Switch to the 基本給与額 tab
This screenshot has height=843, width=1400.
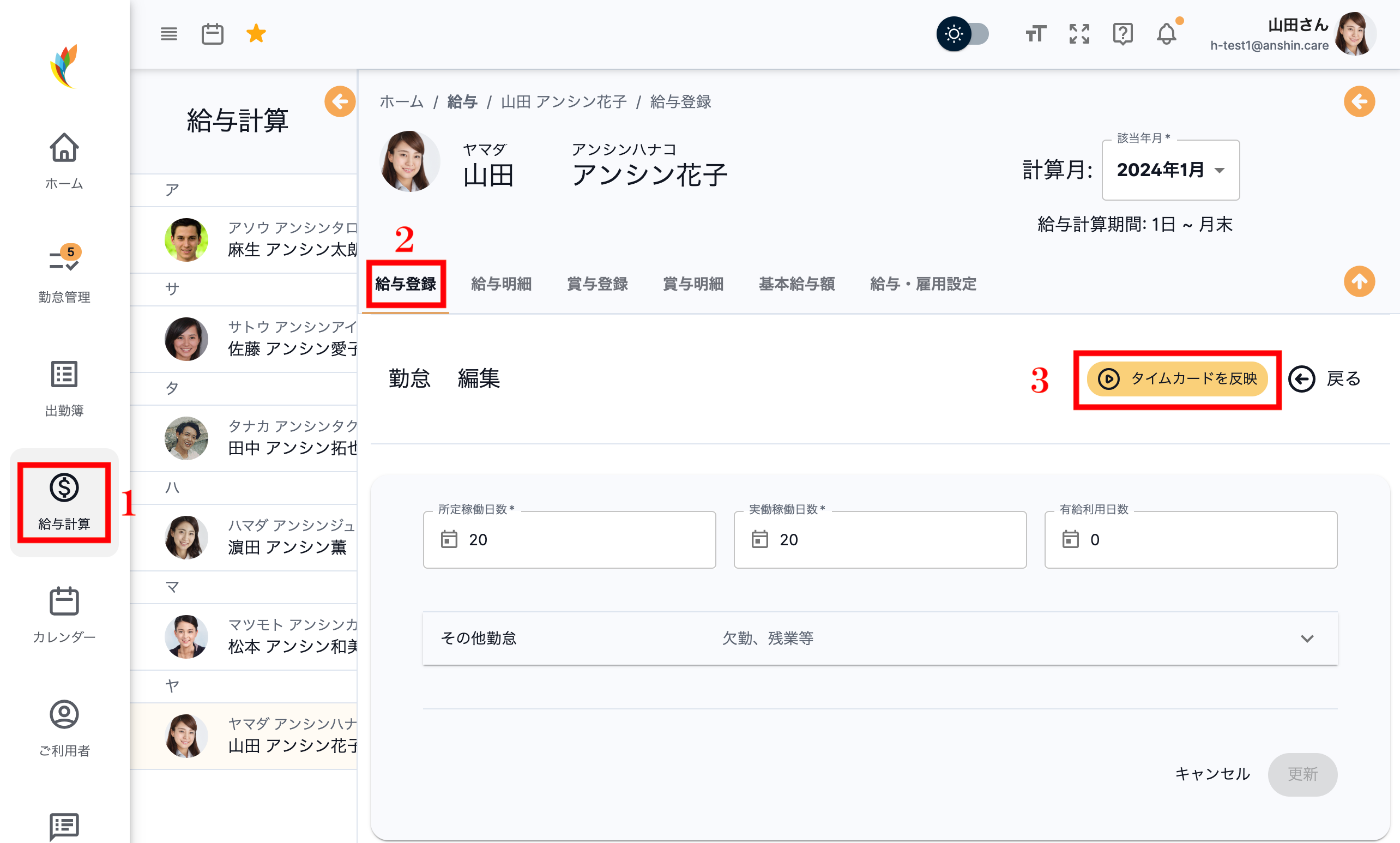796,284
